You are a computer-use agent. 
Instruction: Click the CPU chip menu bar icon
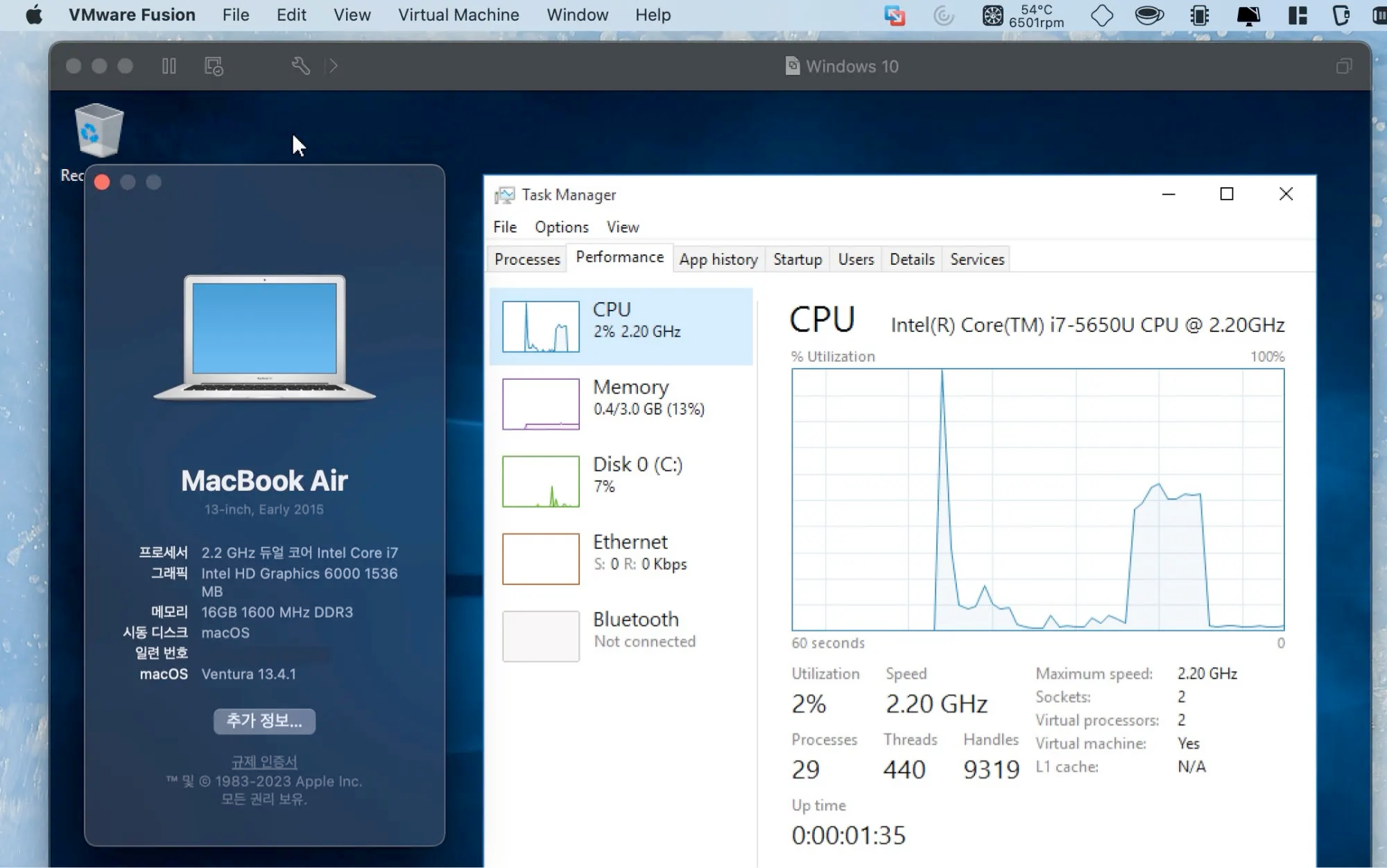tap(1200, 15)
